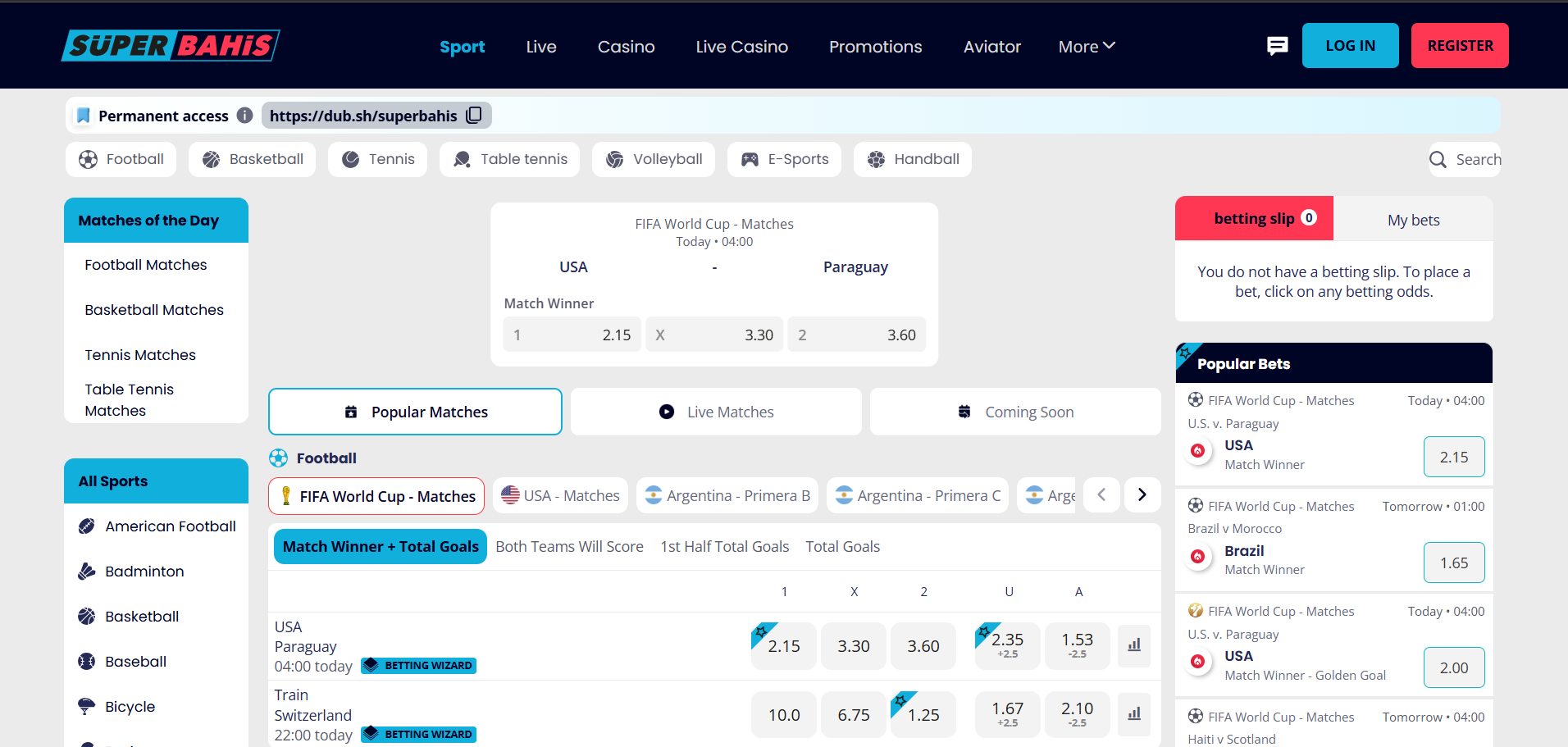Click the LOG IN button
Screen dimensions: 1568x747
pyautogui.click(x=1350, y=46)
